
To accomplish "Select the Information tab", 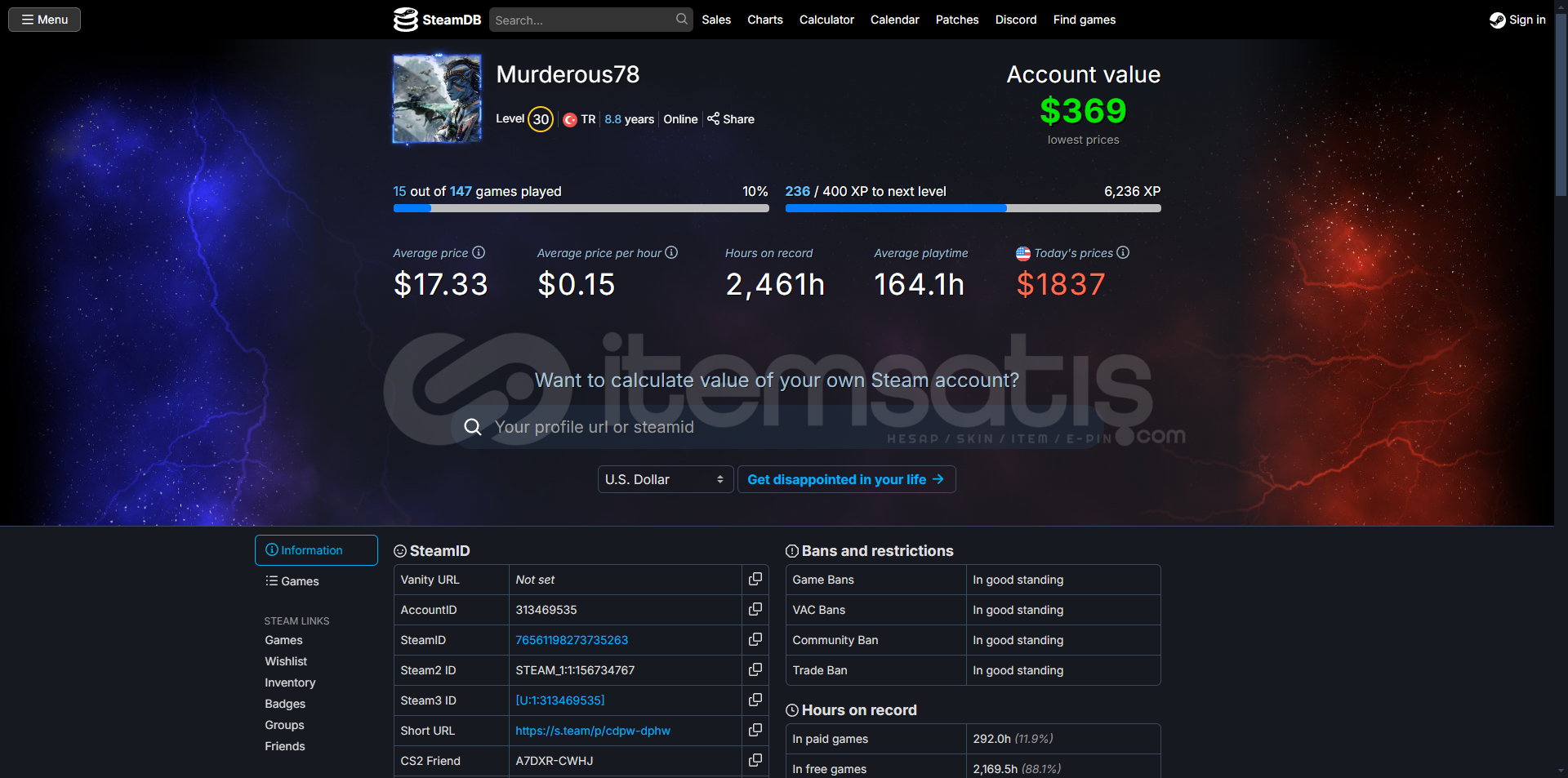I will 316,550.
